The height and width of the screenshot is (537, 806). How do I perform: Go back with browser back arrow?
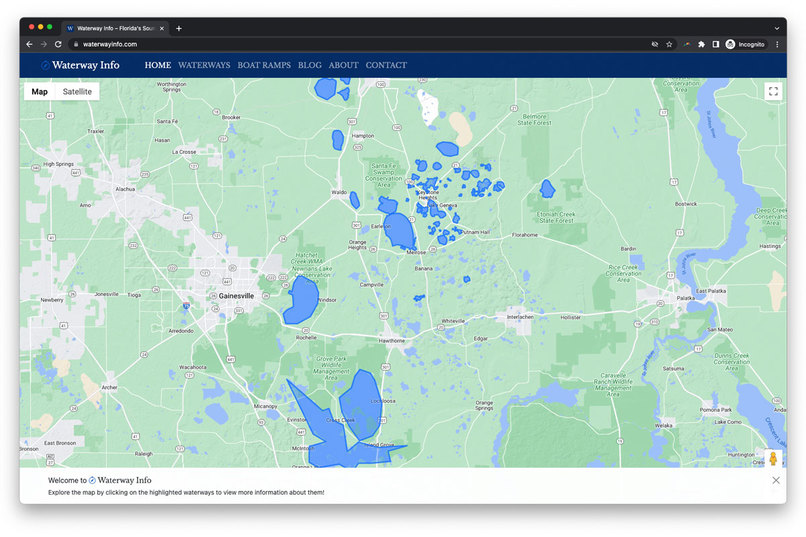click(29, 44)
